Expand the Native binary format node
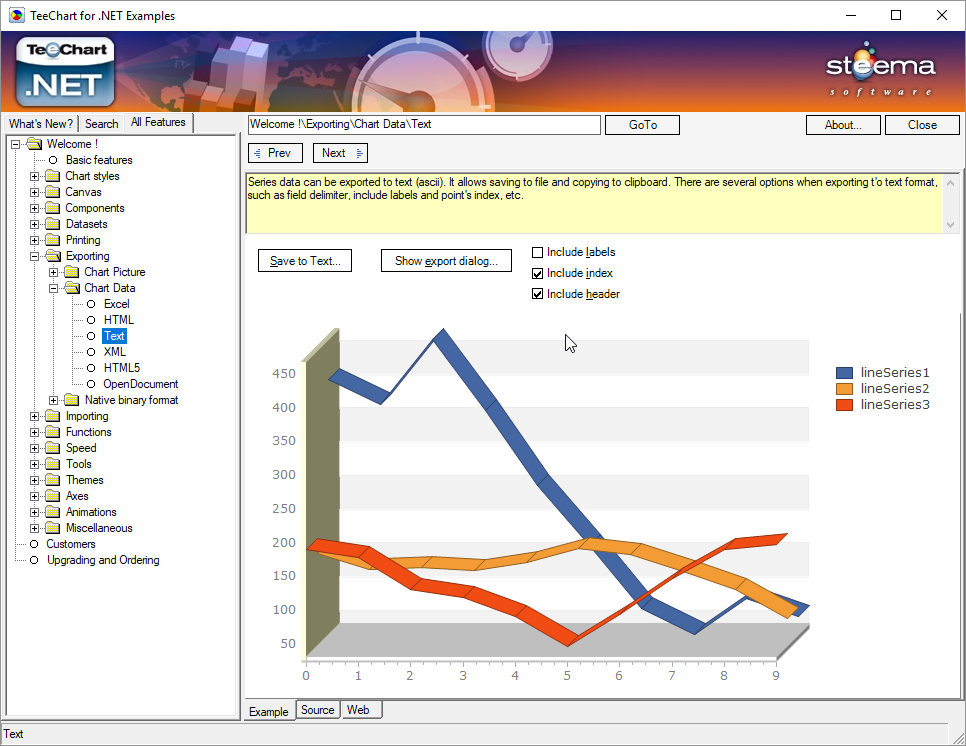Viewport: 966px width, 746px height. [x=54, y=400]
